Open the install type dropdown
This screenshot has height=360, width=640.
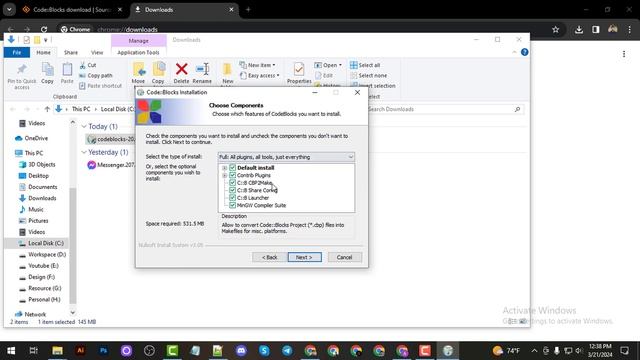pyautogui.click(x=286, y=157)
